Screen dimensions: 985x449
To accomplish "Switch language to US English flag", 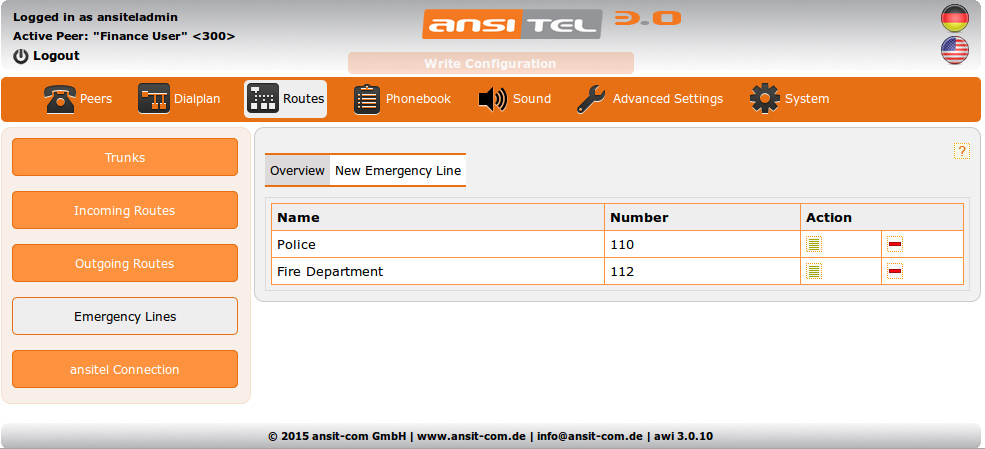I will 955,51.
